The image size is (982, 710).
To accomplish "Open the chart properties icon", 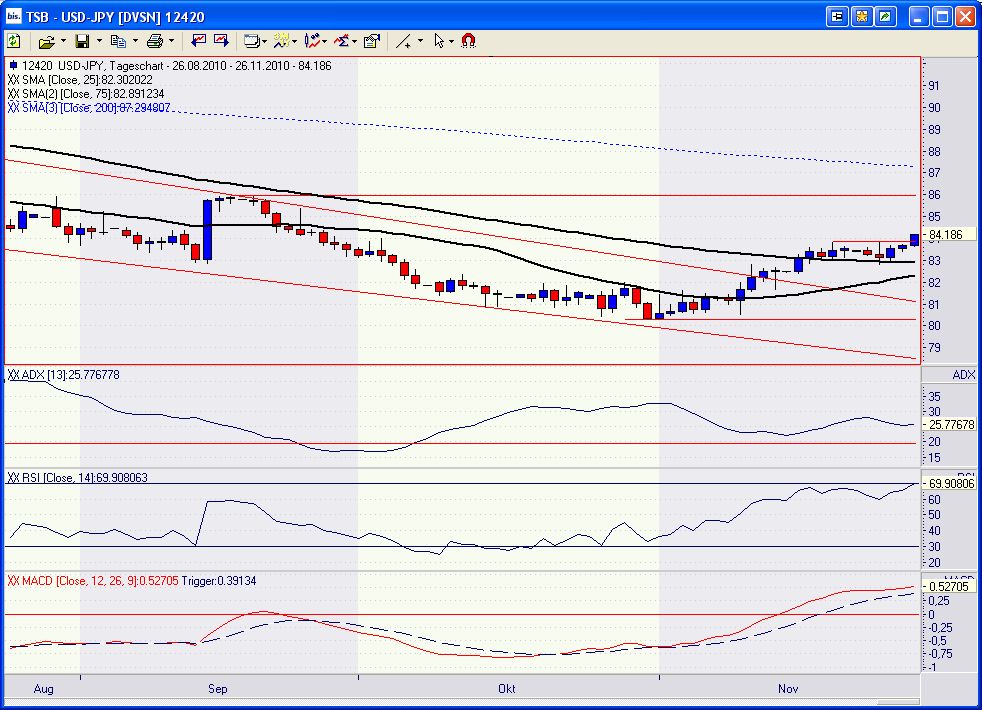I will coord(370,41).
